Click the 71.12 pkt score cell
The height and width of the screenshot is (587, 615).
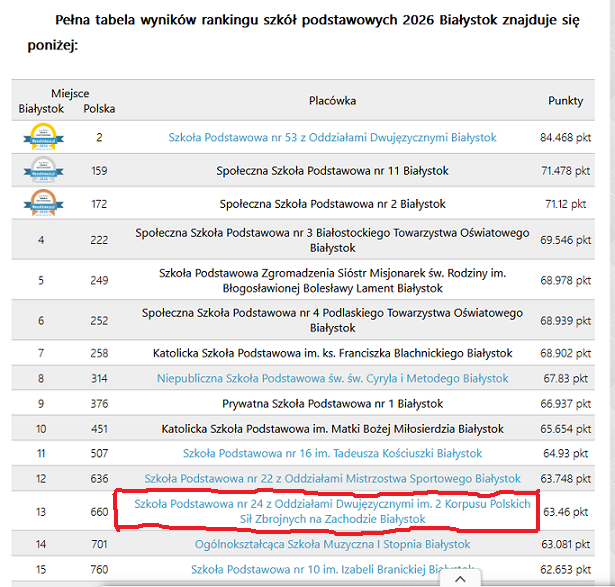[565, 204]
